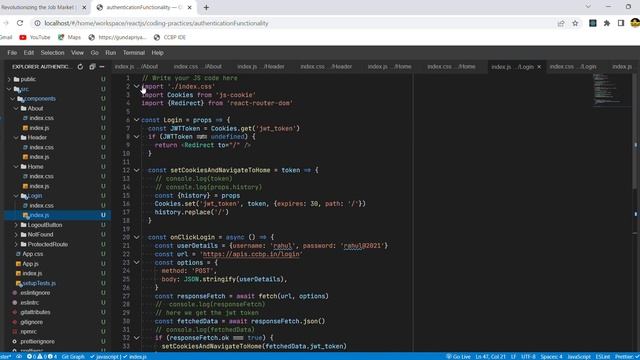Switch to index.js About editor tab
The image size is (640, 360).
(x=136, y=67)
